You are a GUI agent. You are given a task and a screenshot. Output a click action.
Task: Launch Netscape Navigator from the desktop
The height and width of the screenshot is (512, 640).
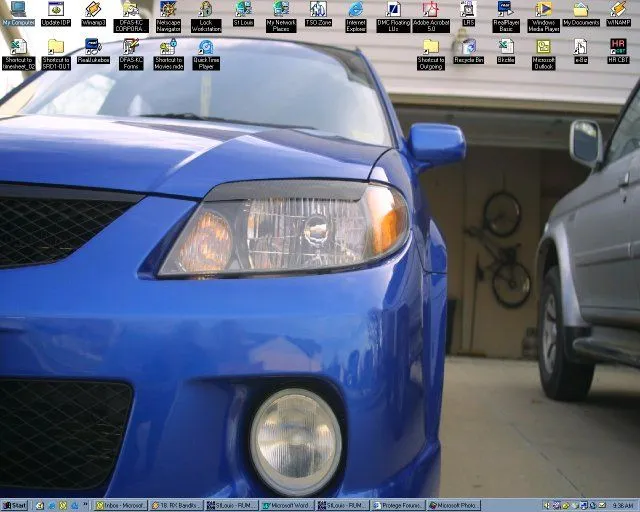click(168, 10)
